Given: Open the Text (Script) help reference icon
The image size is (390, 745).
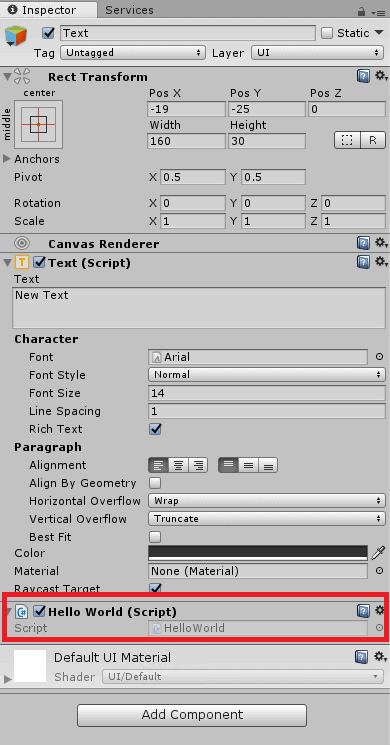Looking at the screenshot, I should point(363,262).
